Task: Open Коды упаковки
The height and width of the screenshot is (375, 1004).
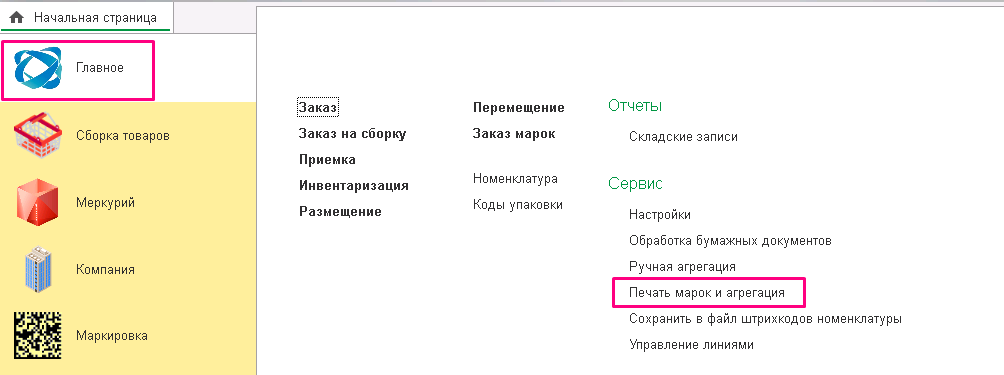Action: [x=518, y=205]
